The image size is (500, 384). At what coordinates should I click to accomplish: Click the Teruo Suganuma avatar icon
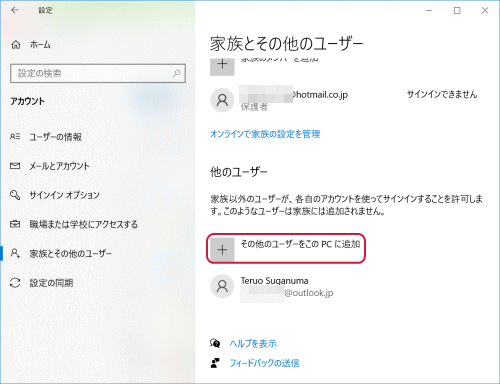[x=222, y=286]
